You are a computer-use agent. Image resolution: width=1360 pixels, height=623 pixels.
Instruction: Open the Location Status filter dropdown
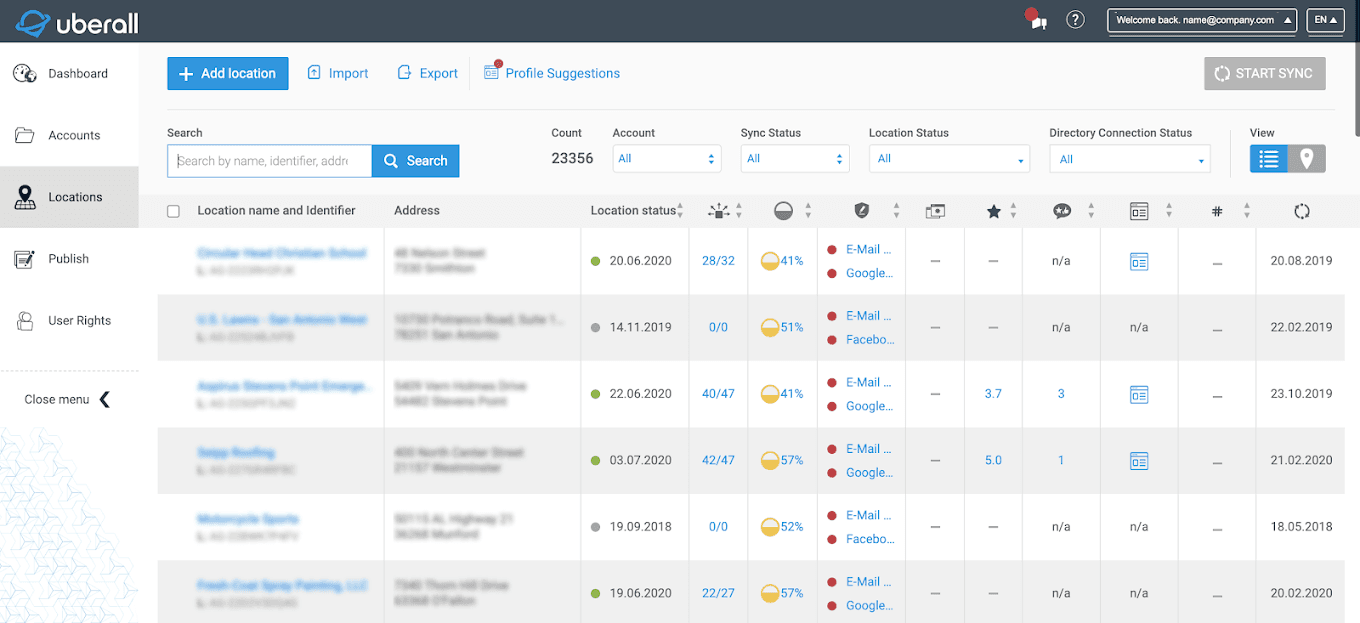(x=949, y=158)
